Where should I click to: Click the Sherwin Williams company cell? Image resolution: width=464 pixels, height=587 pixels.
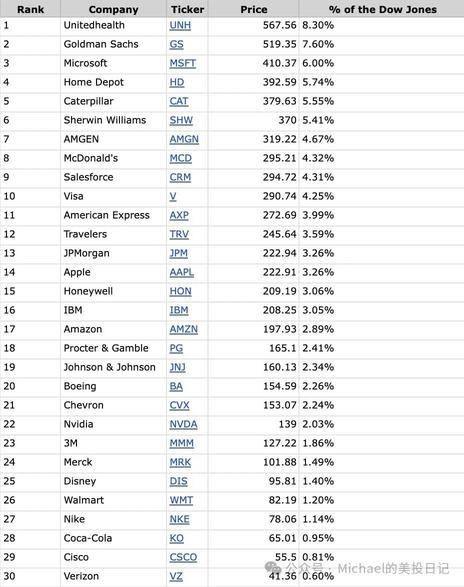coord(113,121)
